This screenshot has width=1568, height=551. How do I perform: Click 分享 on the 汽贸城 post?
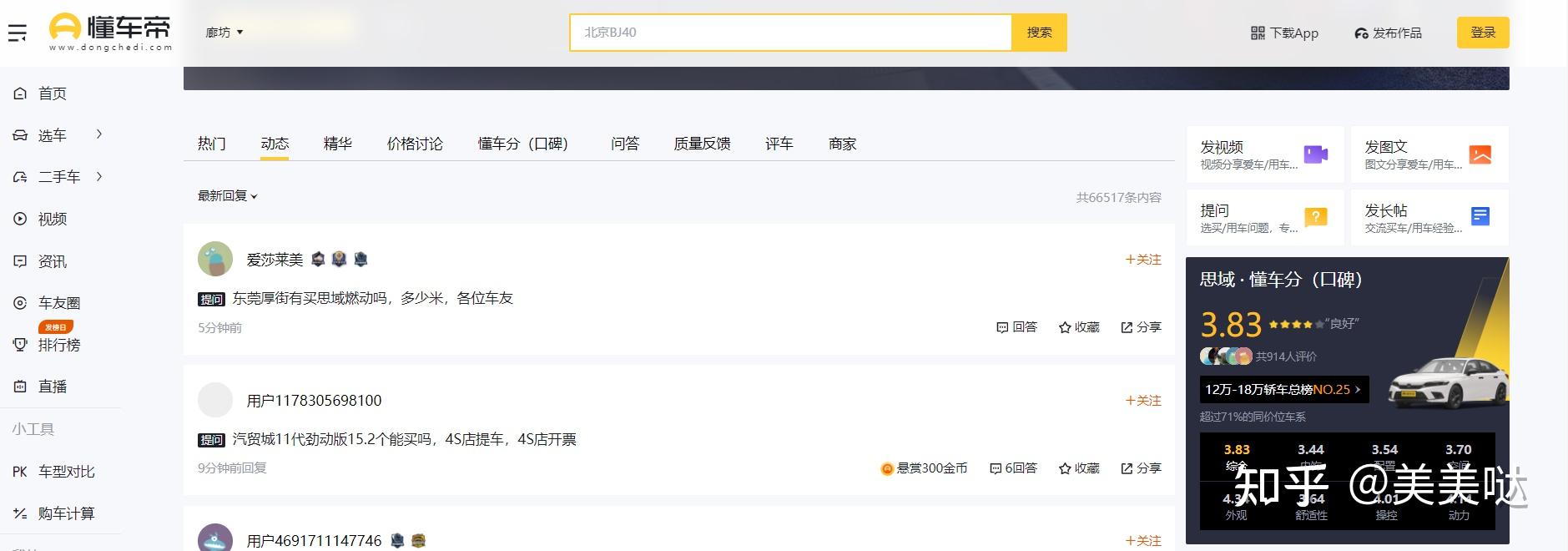point(1141,468)
